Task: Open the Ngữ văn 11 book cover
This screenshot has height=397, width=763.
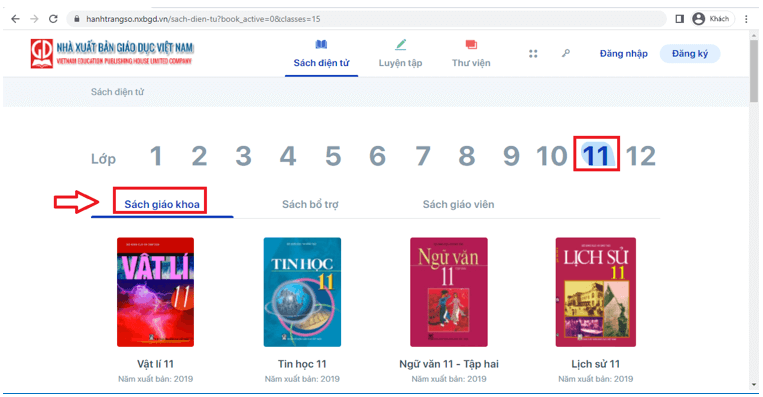Action: click(449, 292)
